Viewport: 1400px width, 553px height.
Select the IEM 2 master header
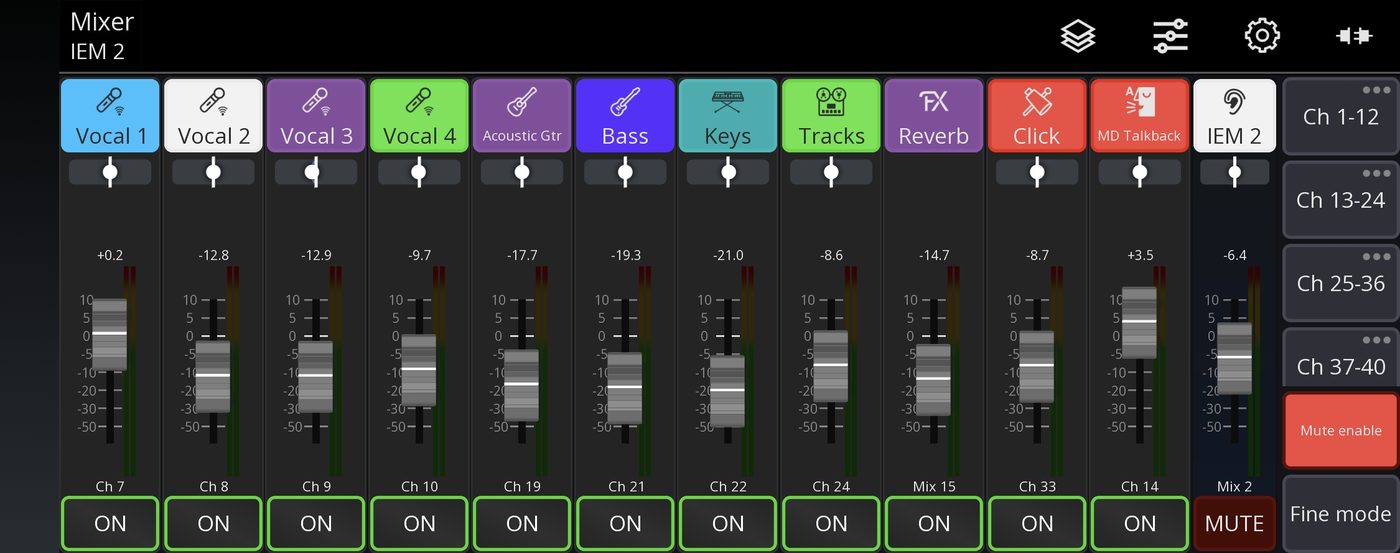coord(1235,116)
